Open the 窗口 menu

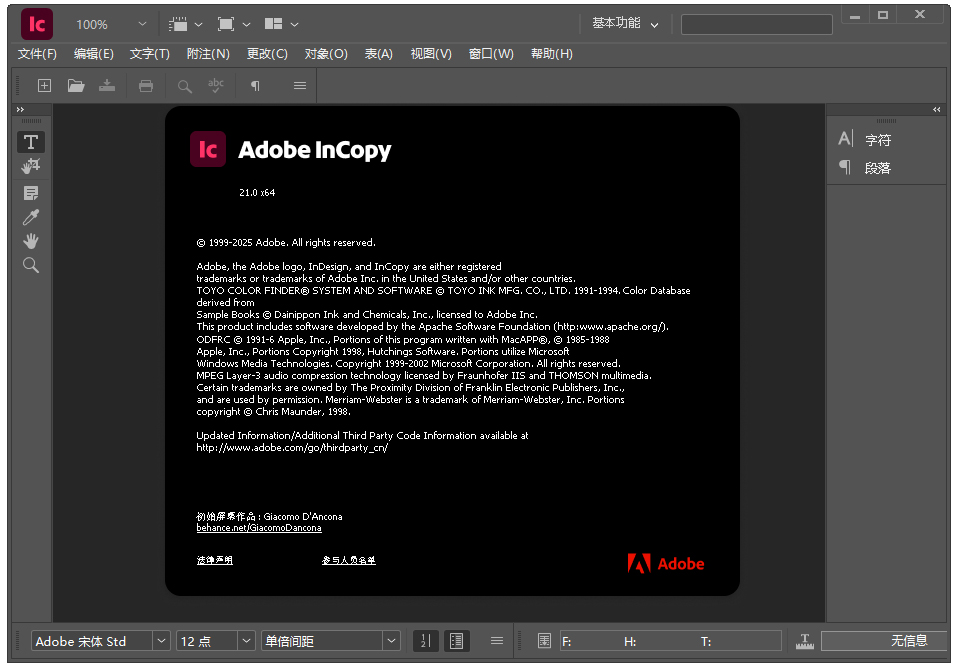pyautogui.click(x=491, y=53)
